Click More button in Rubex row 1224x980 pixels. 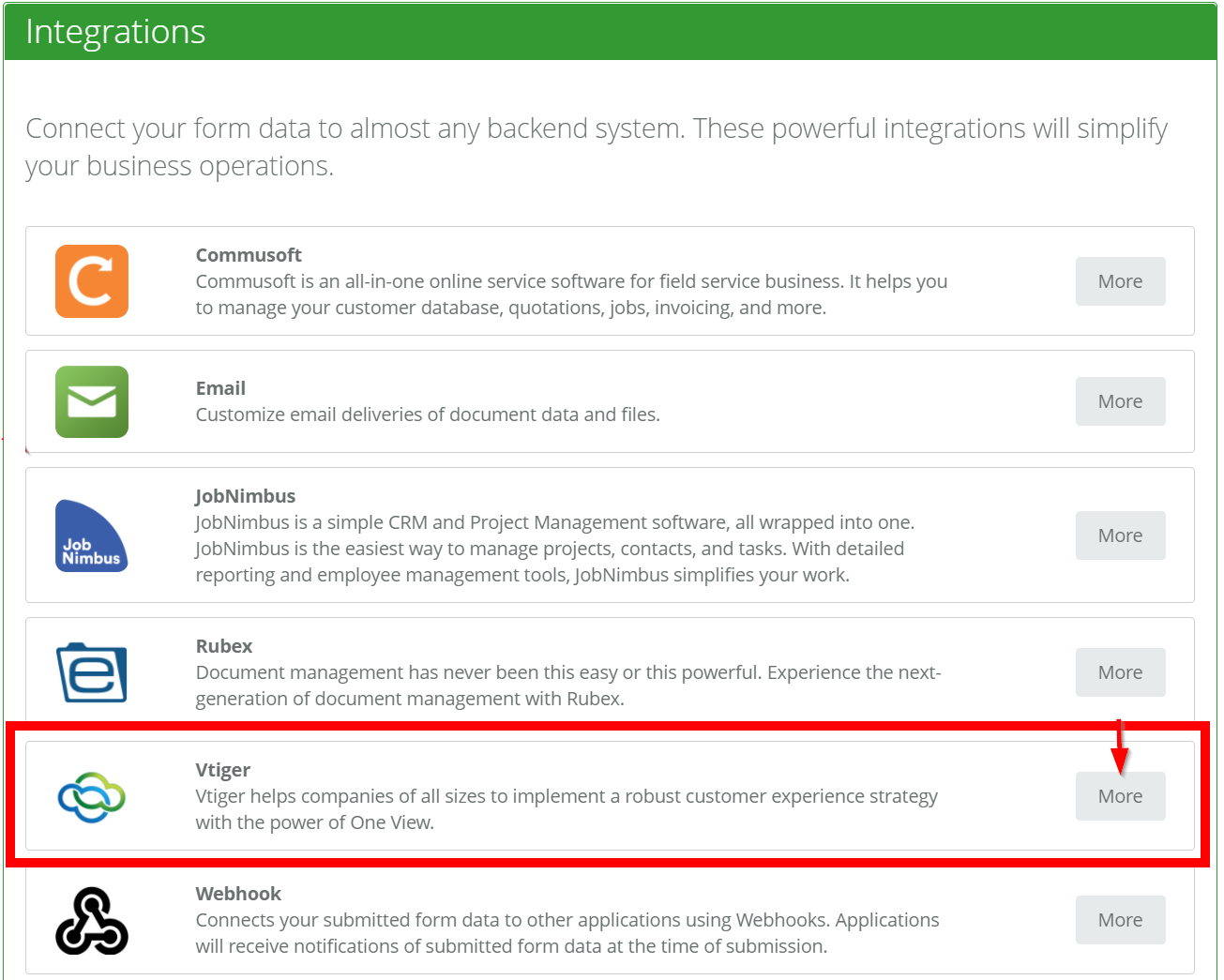1120,672
